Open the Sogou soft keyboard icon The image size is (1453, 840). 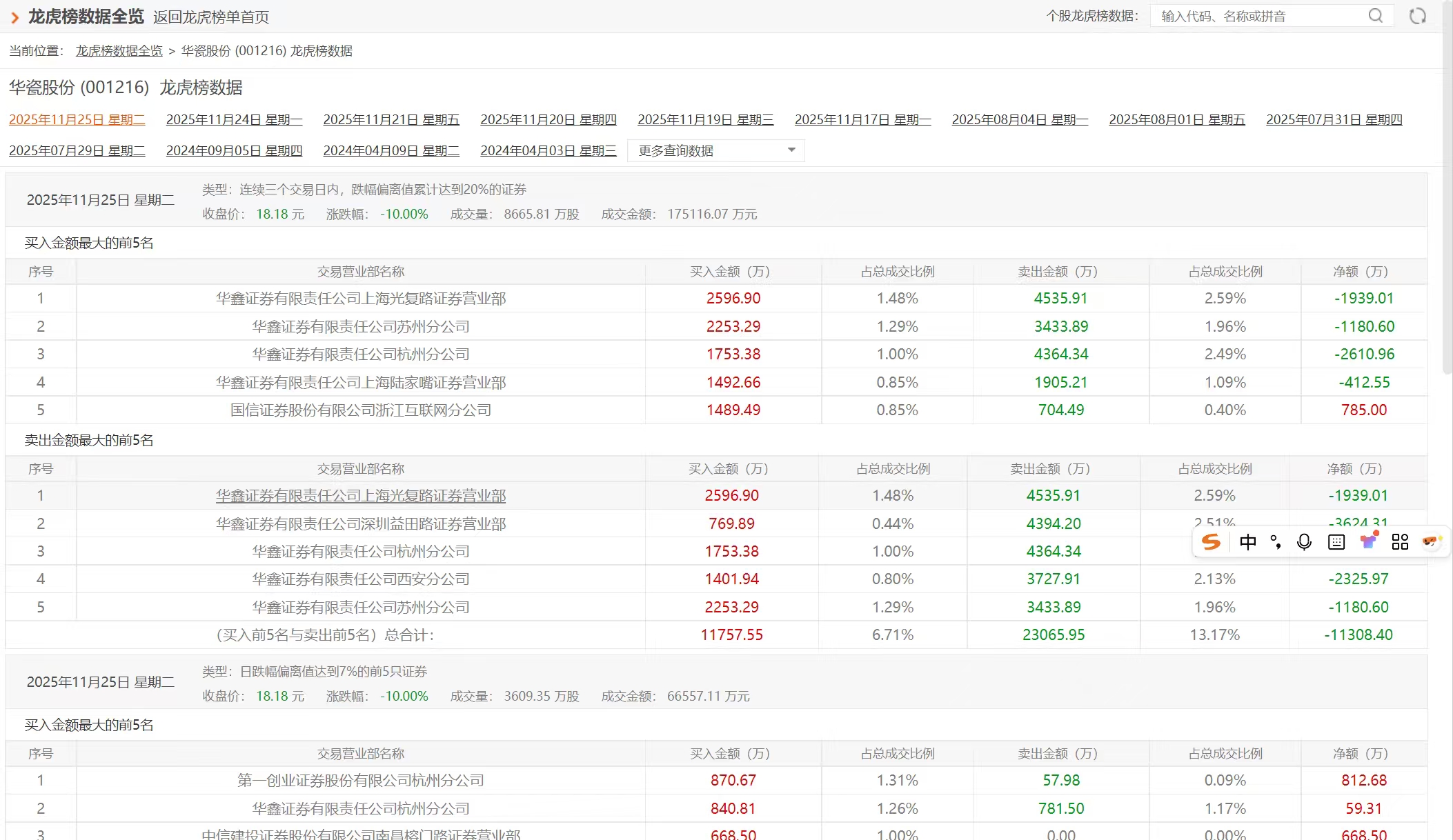[1336, 542]
